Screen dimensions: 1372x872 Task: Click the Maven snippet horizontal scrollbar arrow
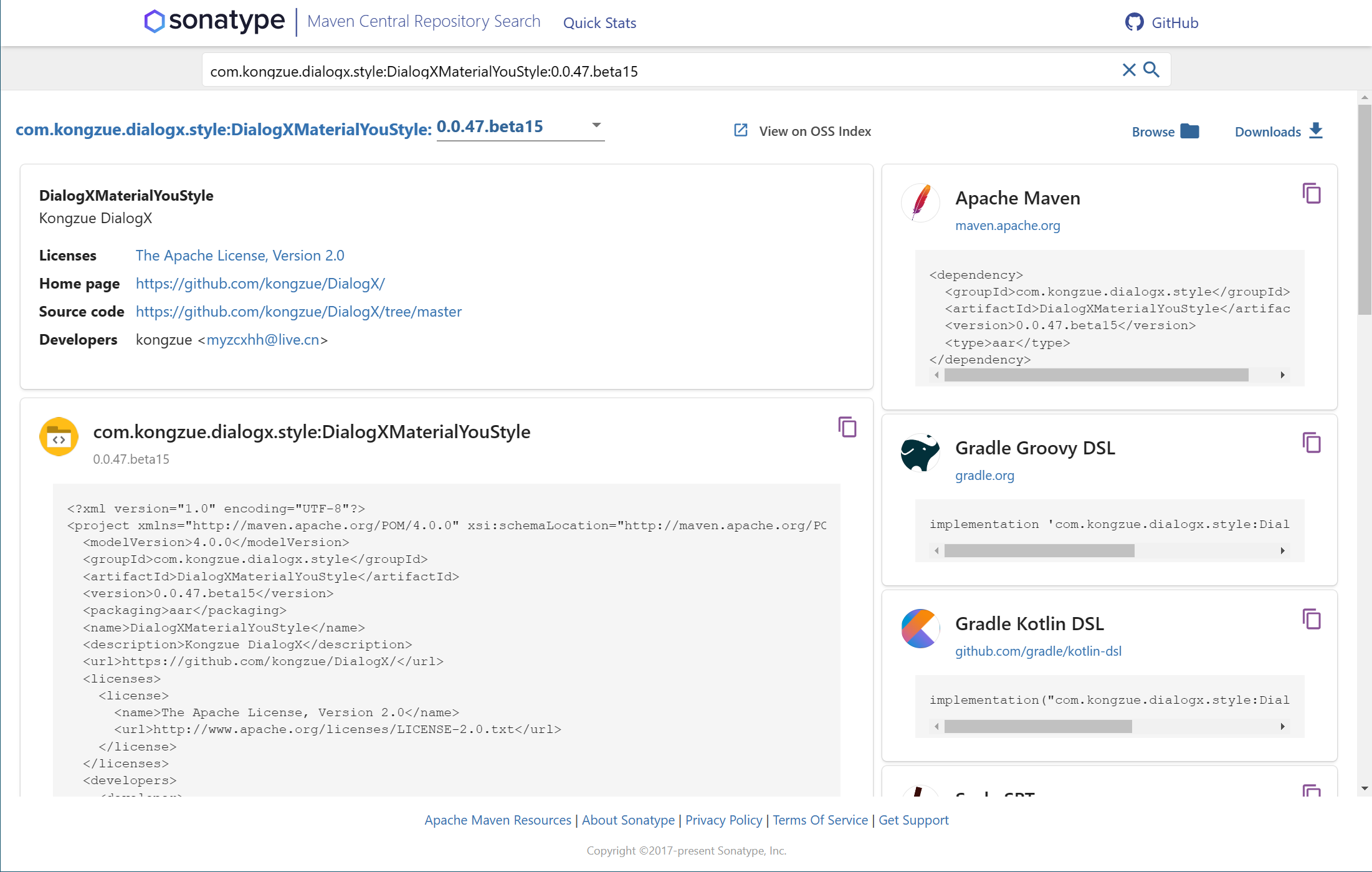click(1283, 375)
